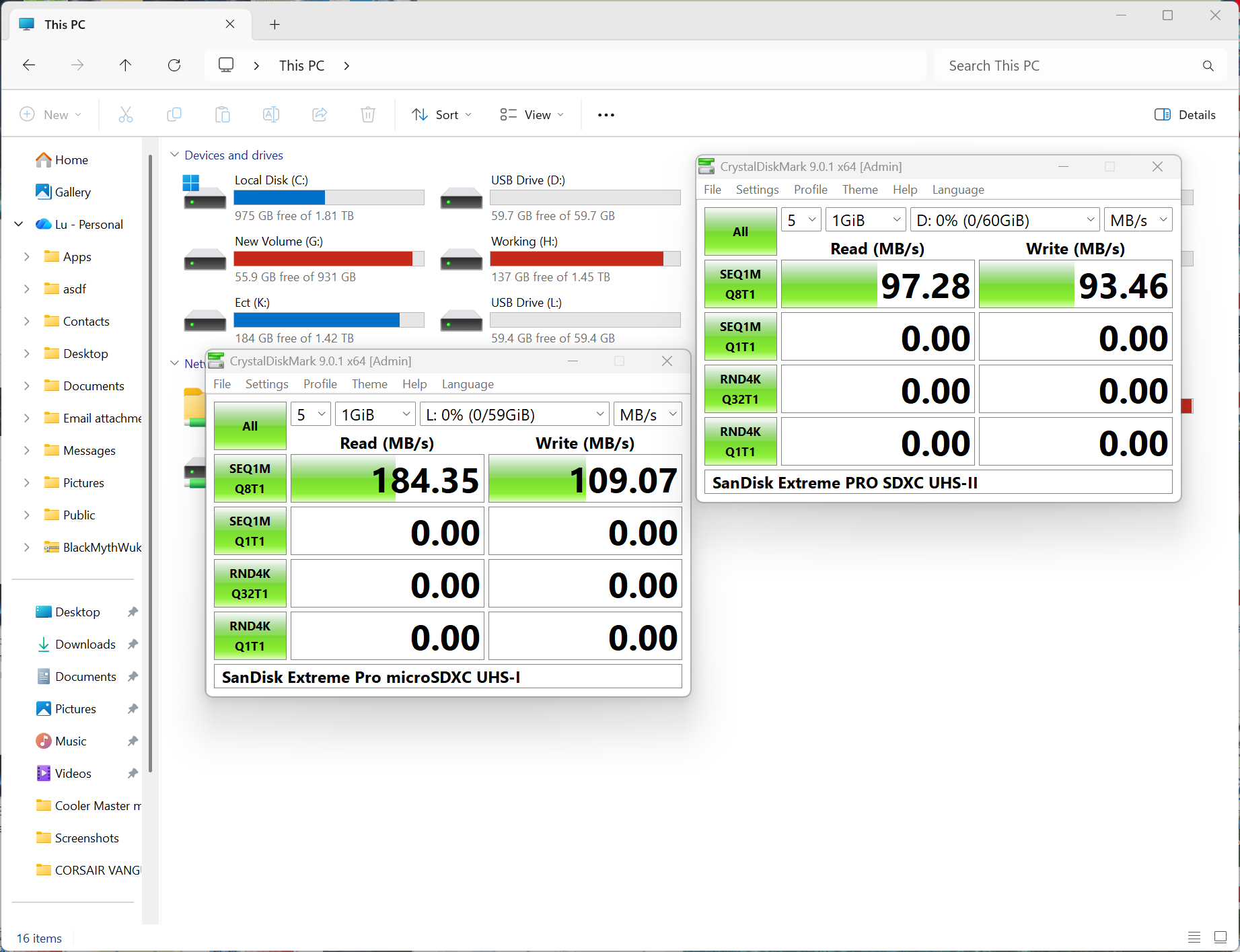The image size is (1240, 952).
Task: Switch to large thumbnails view icon
Action: (1220, 937)
